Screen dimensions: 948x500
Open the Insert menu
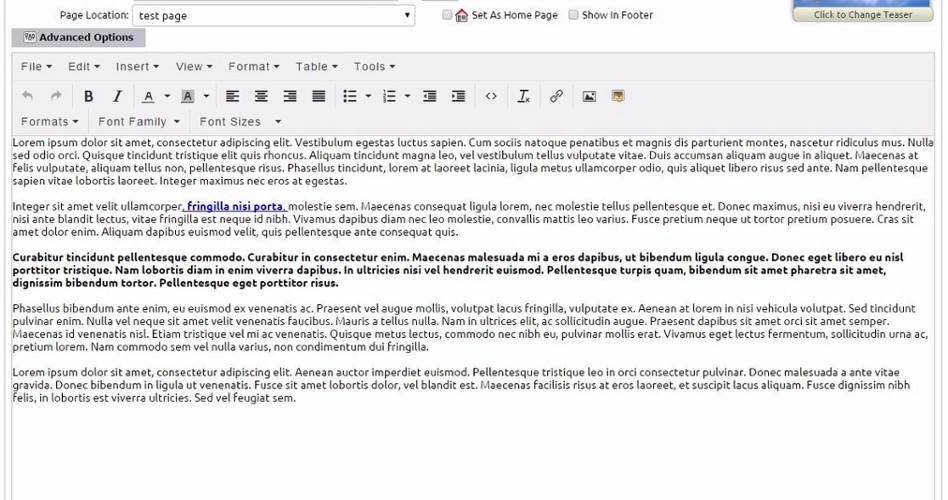137,67
